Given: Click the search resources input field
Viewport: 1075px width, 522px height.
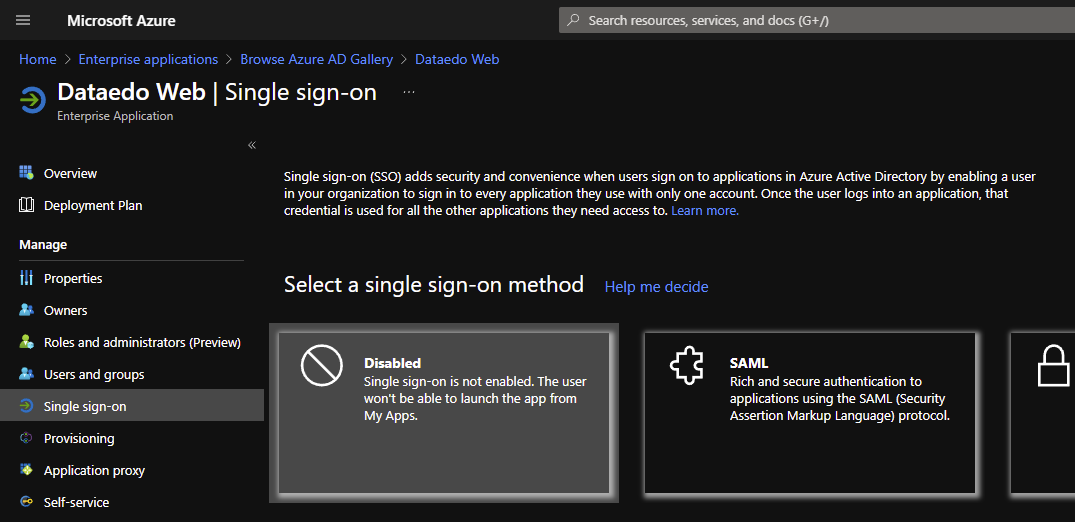Looking at the screenshot, I should [815, 20].
